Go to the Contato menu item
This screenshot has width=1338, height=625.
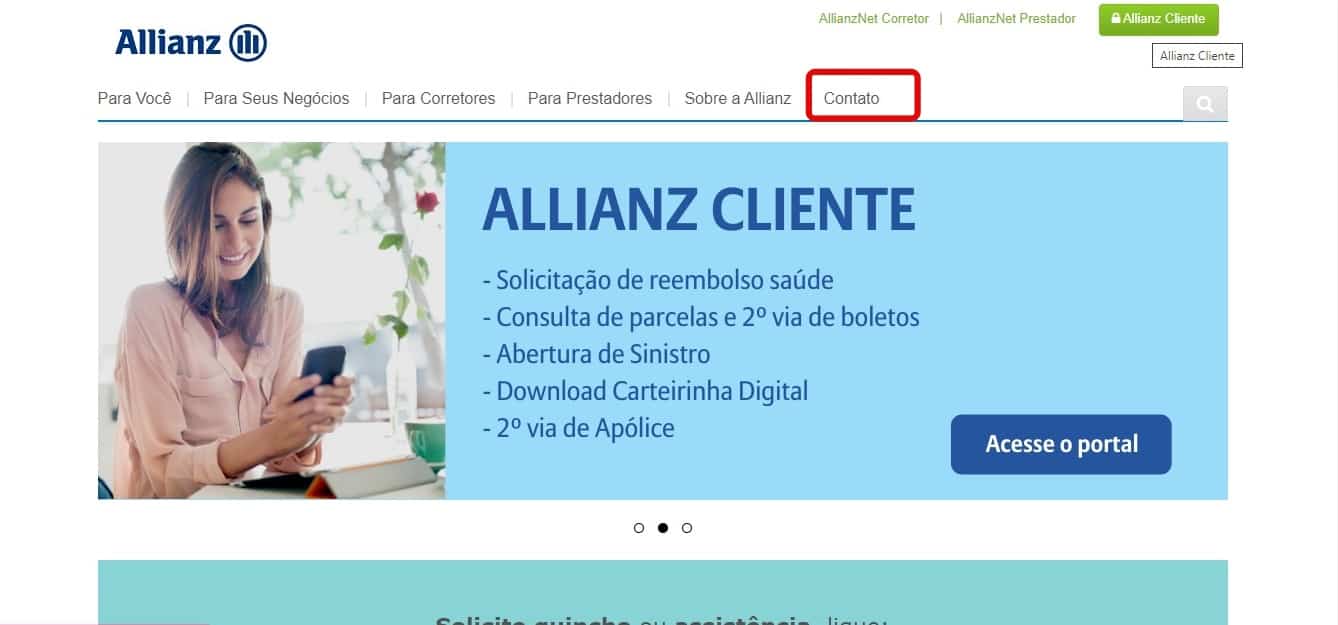pos(852,99)
